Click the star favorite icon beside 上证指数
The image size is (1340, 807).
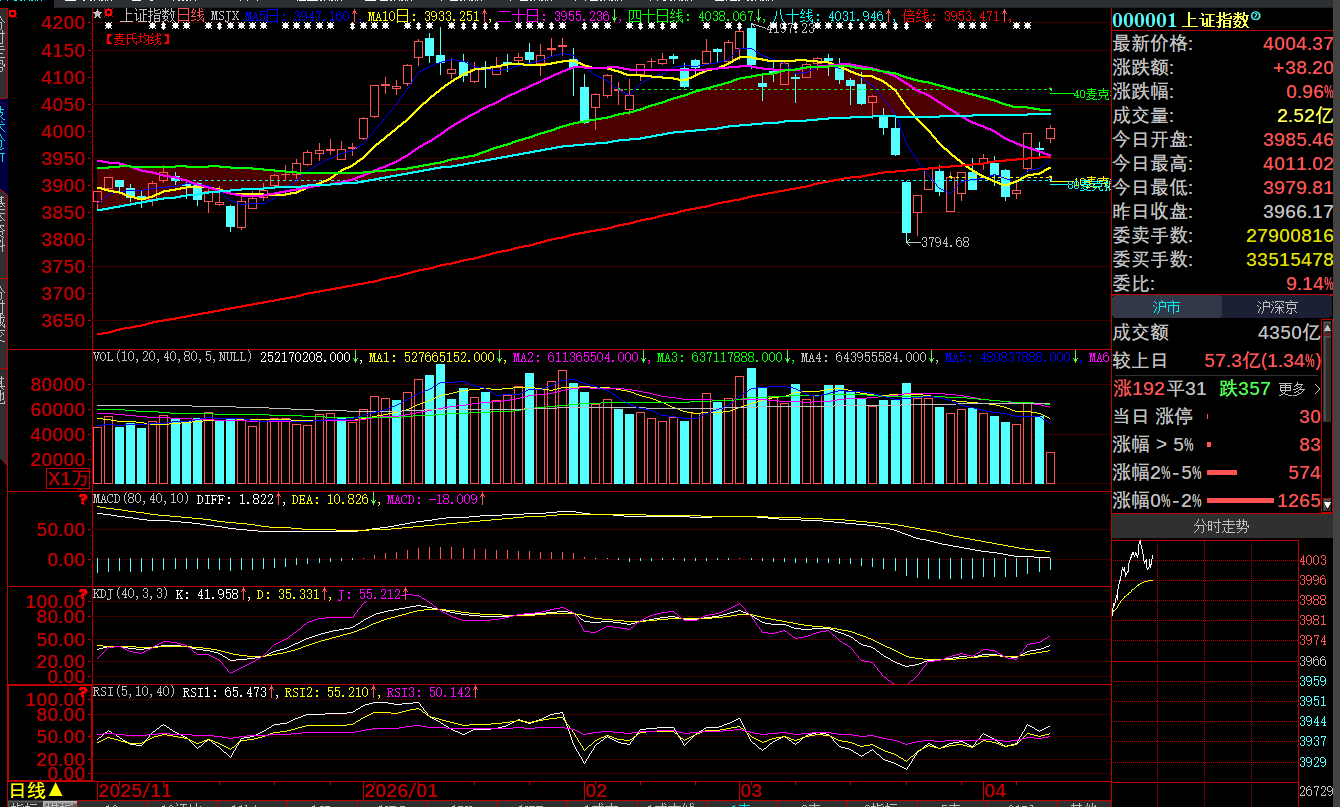coord(97,16)
